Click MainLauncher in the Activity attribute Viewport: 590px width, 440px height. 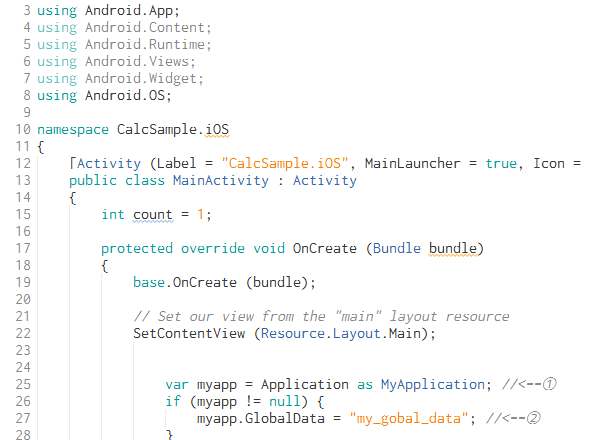coord(412,163)
